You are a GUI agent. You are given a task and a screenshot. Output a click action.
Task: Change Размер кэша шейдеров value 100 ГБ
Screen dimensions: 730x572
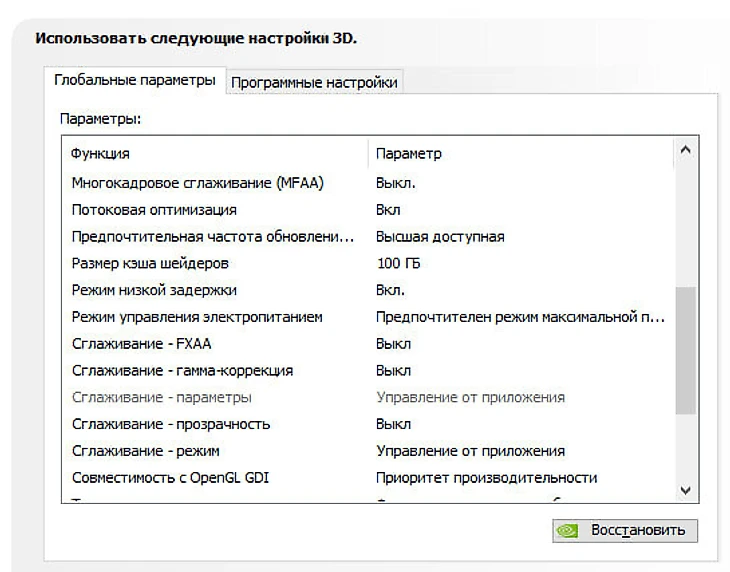(x=397, y=263)
